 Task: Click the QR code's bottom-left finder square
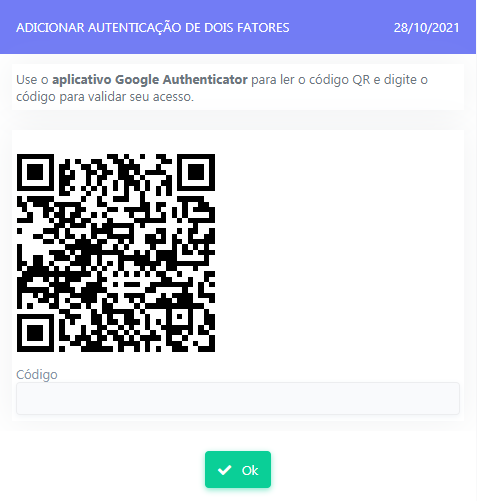[35, 333]
